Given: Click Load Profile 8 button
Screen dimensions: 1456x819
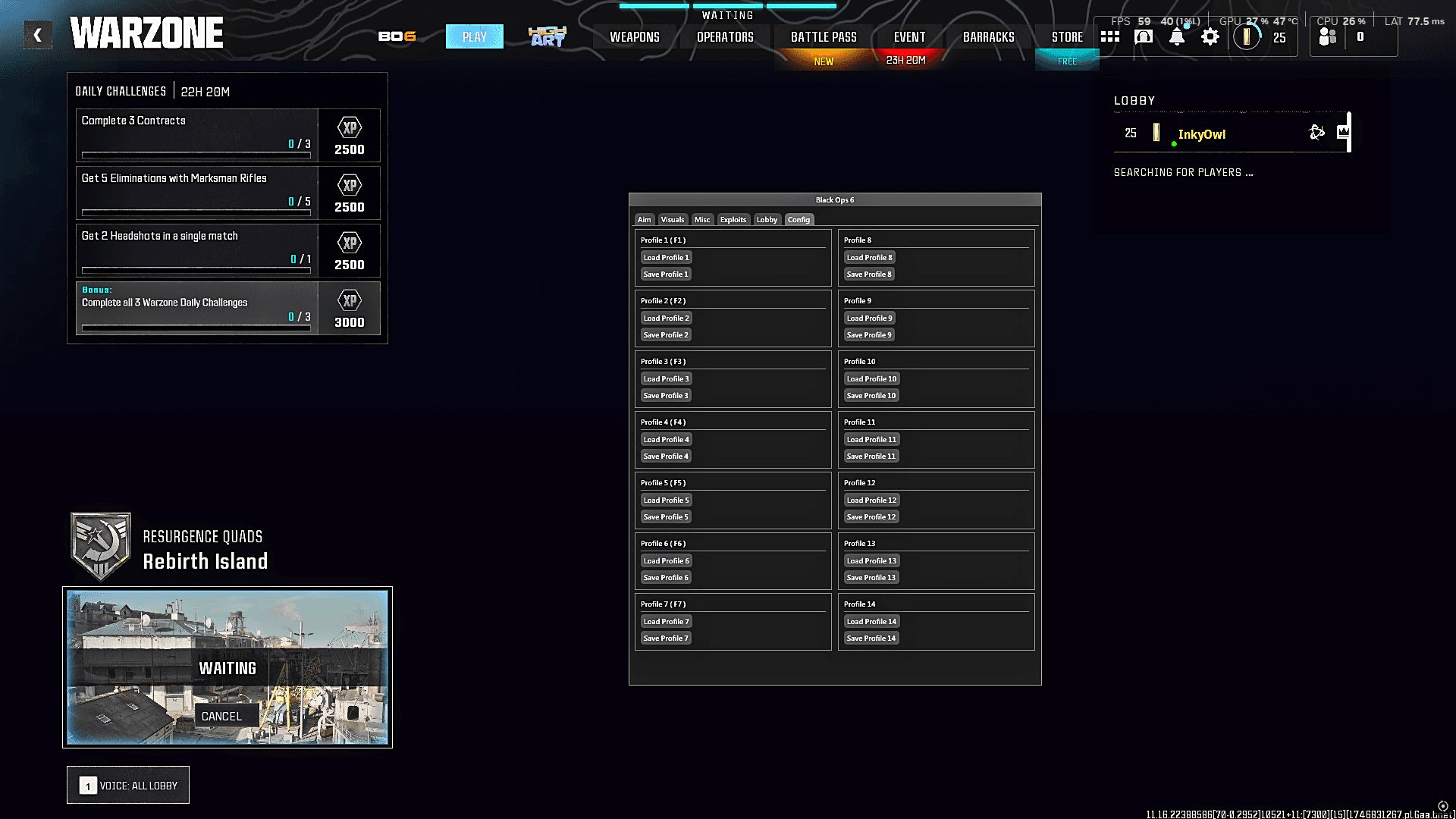Looking at the screenshot, I should click(870, 258).
